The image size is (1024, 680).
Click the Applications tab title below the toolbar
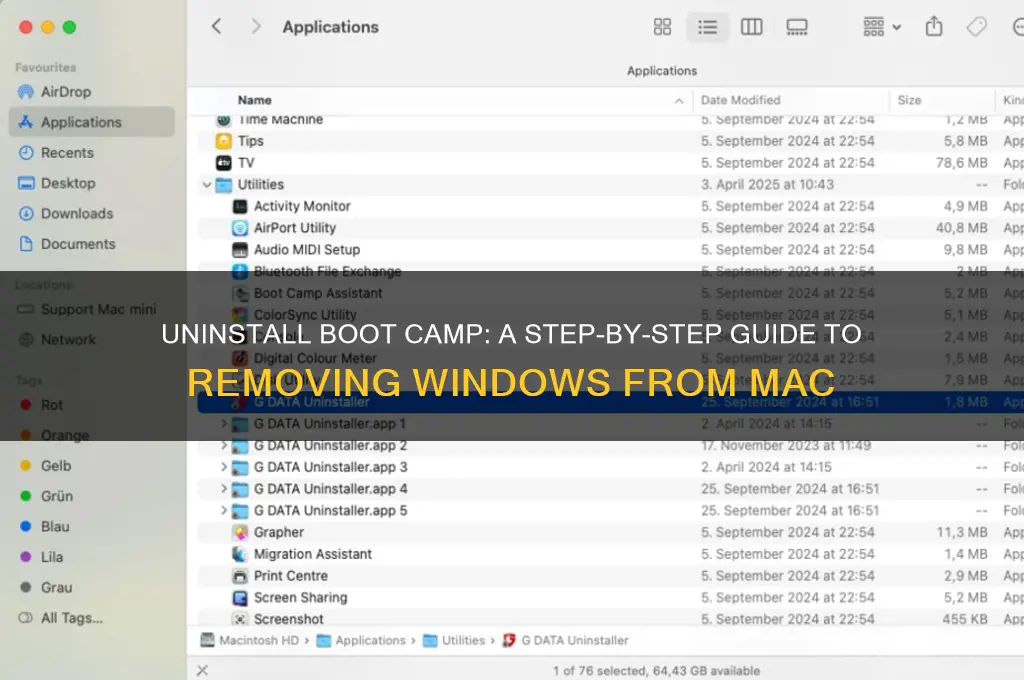pyautogui.click(x=662, y=71)
